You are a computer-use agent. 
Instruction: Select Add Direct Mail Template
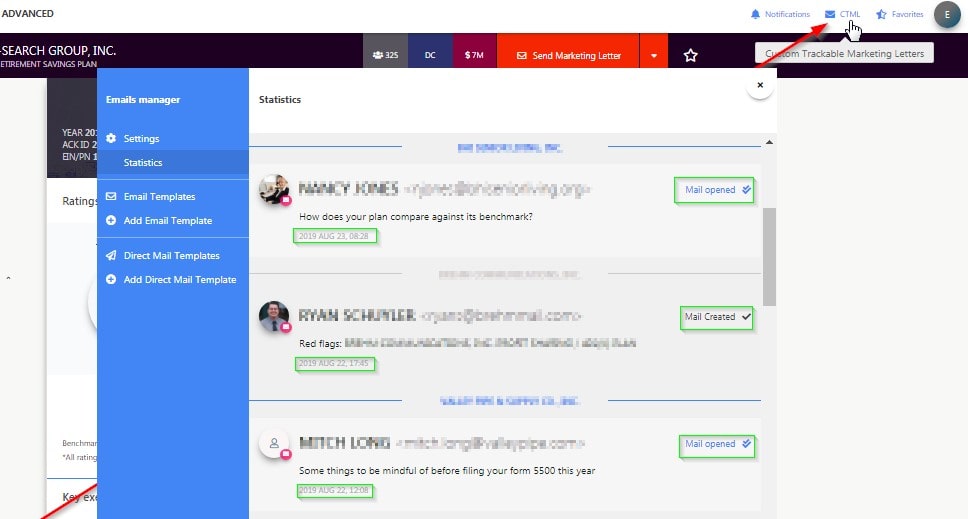pyautogui.click(x=179, y=280)
